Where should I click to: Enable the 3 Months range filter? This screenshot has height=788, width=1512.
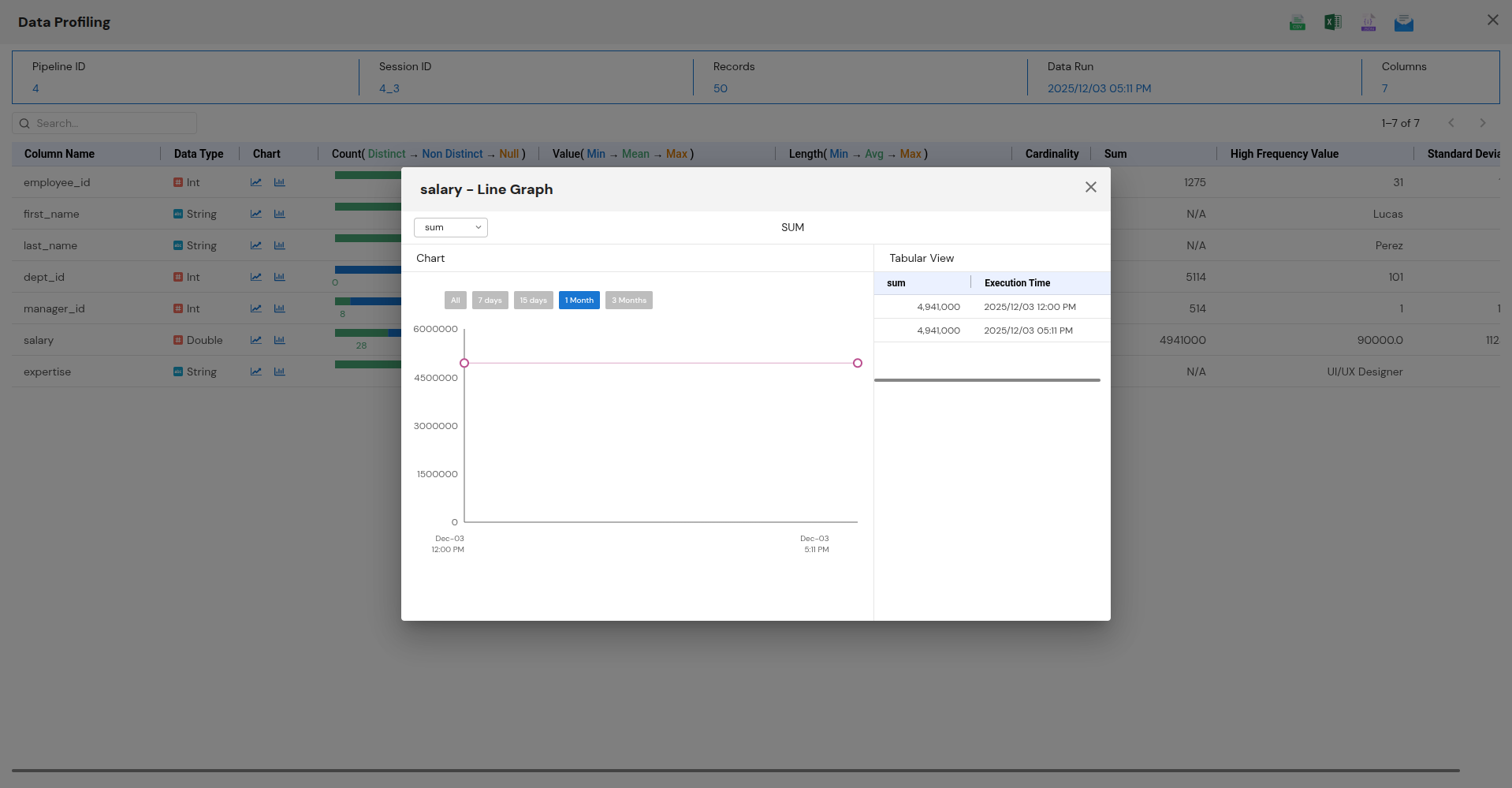point(628,300)
